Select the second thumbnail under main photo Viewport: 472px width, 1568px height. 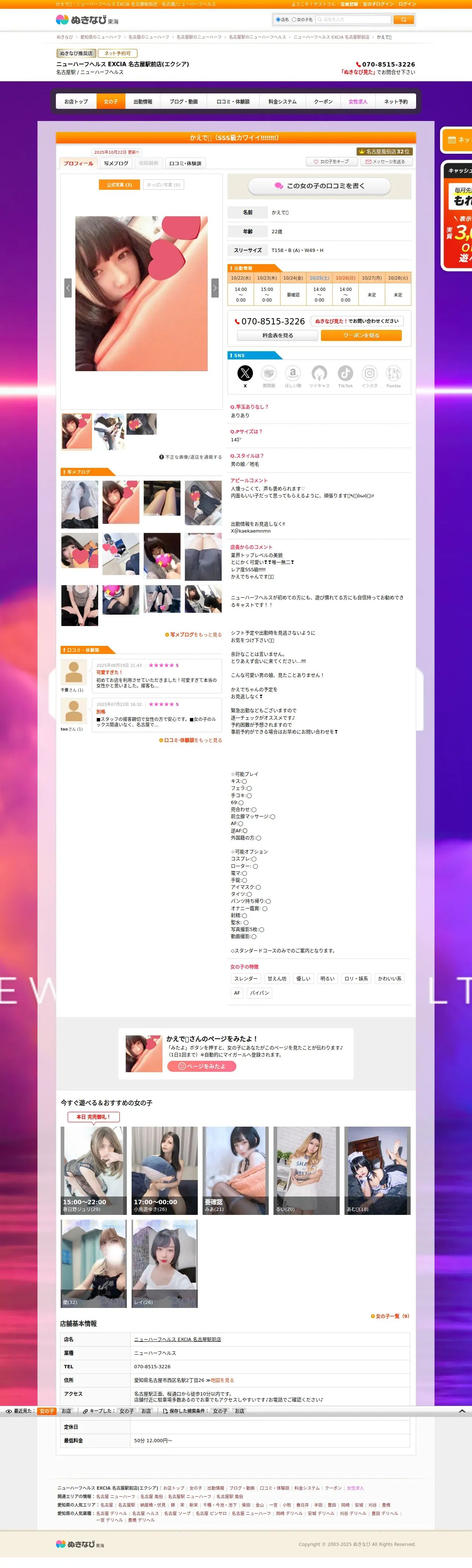(109, 431)
